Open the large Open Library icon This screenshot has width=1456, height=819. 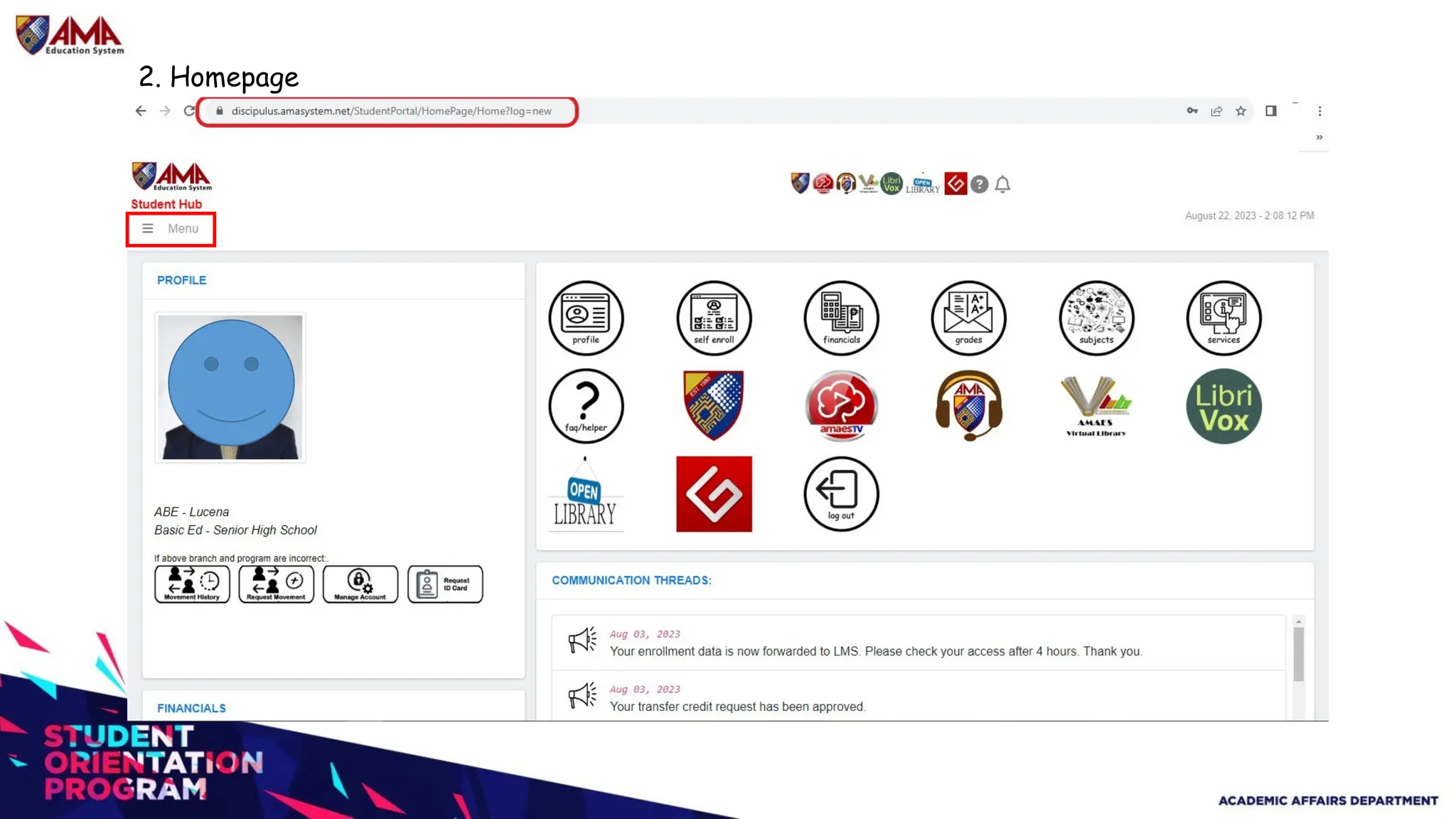586,494
